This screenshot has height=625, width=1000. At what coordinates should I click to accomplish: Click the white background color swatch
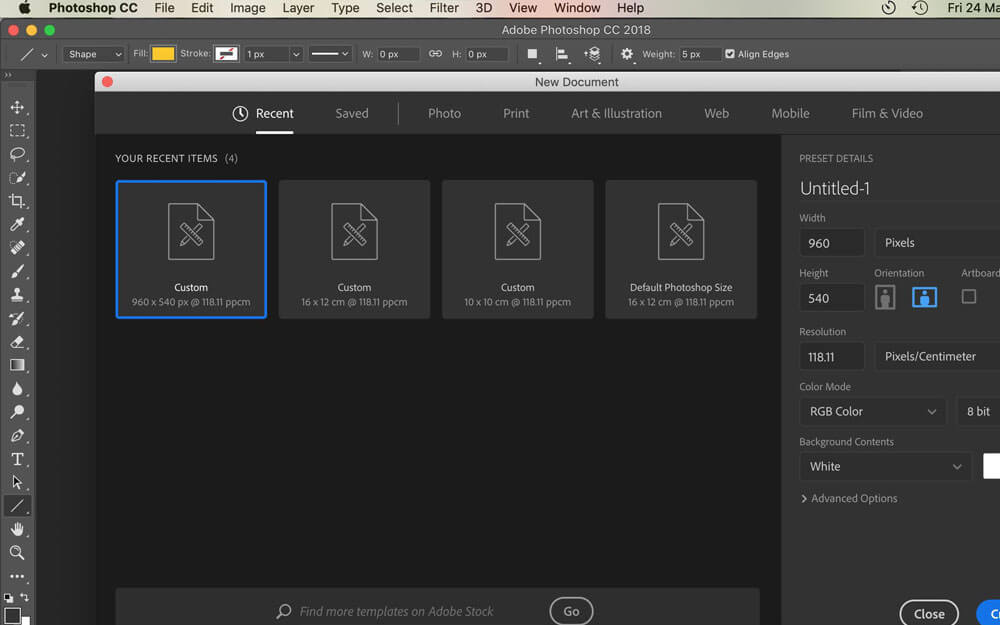[x=992, y=466]
